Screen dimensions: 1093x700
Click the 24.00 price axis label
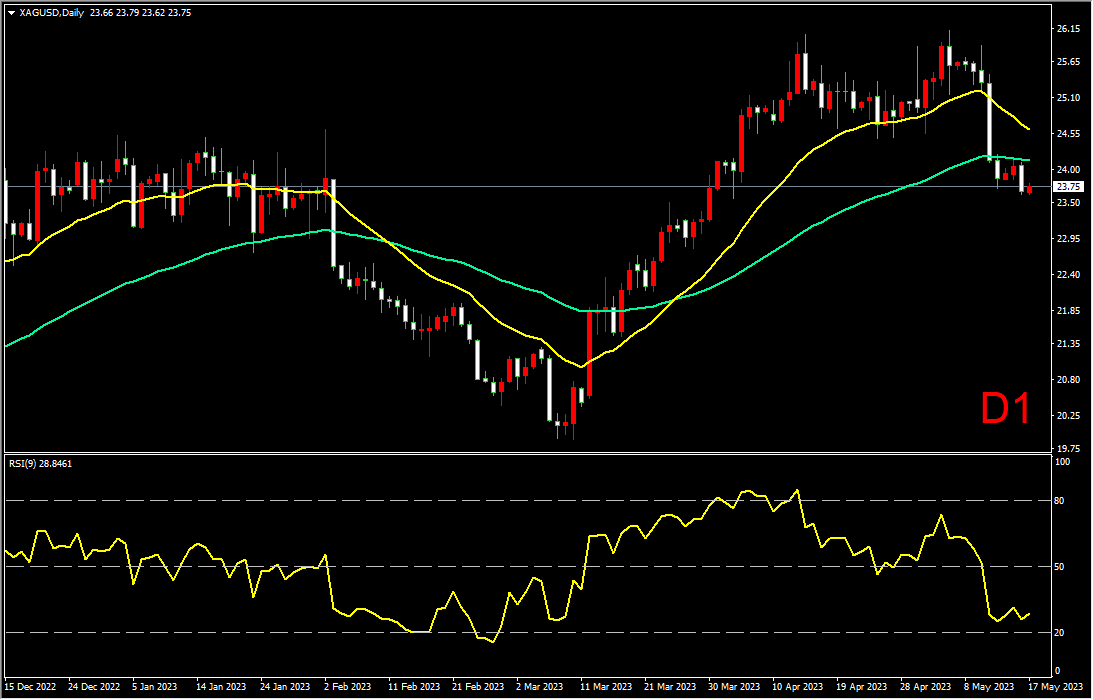pyautogui.click(x=1069, y=169)
